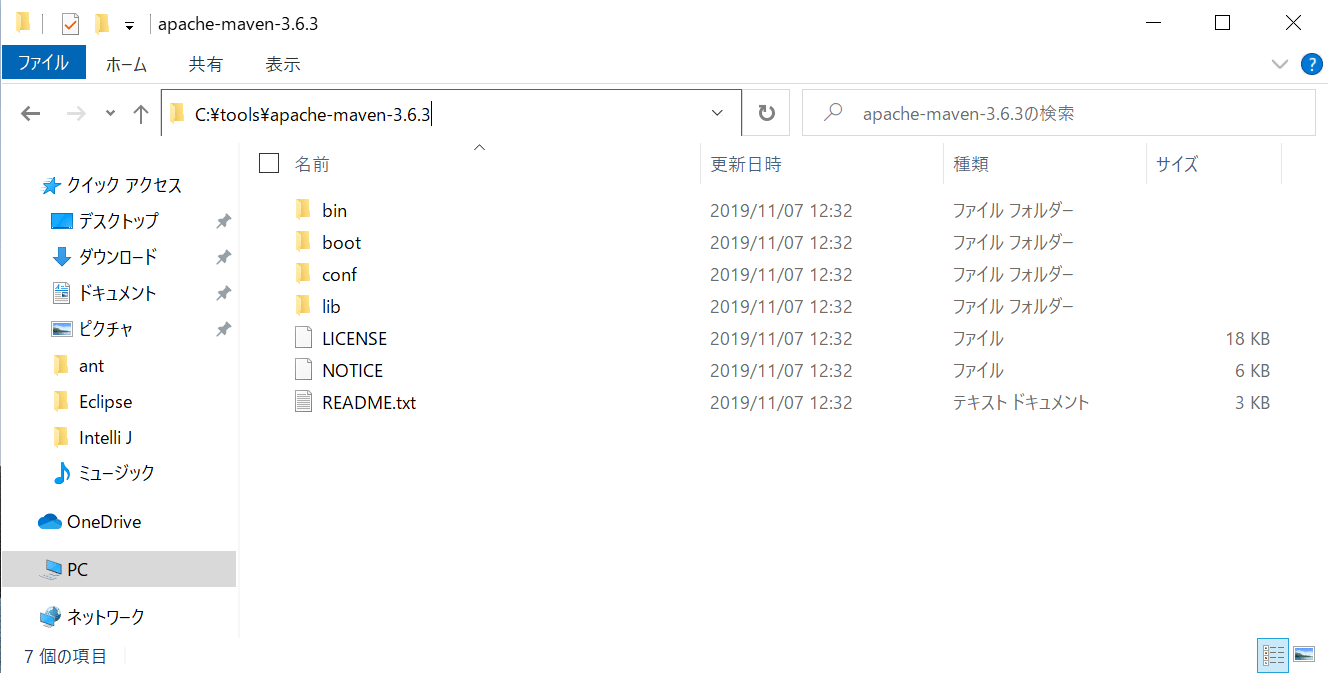Click the NOTICE file icon
This screenshot has height=673, width=1329.
[304, 370]
